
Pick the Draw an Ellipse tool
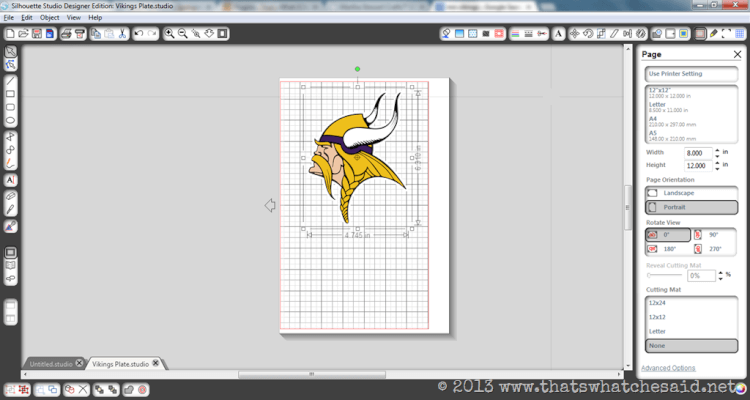[11, 121]
